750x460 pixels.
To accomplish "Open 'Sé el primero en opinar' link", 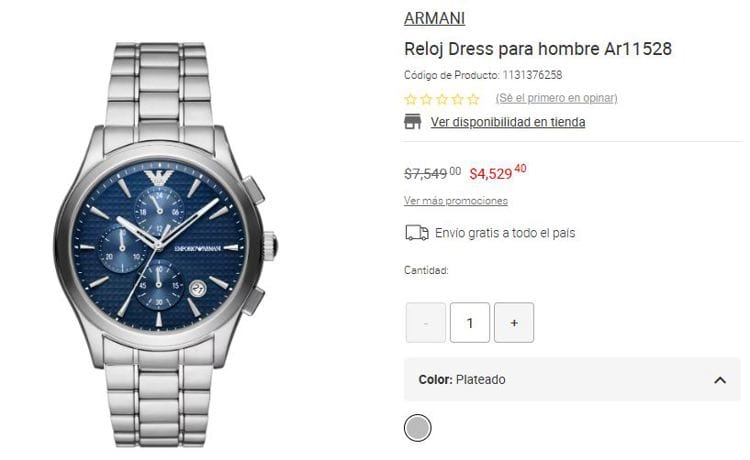I will click(556, 98).
